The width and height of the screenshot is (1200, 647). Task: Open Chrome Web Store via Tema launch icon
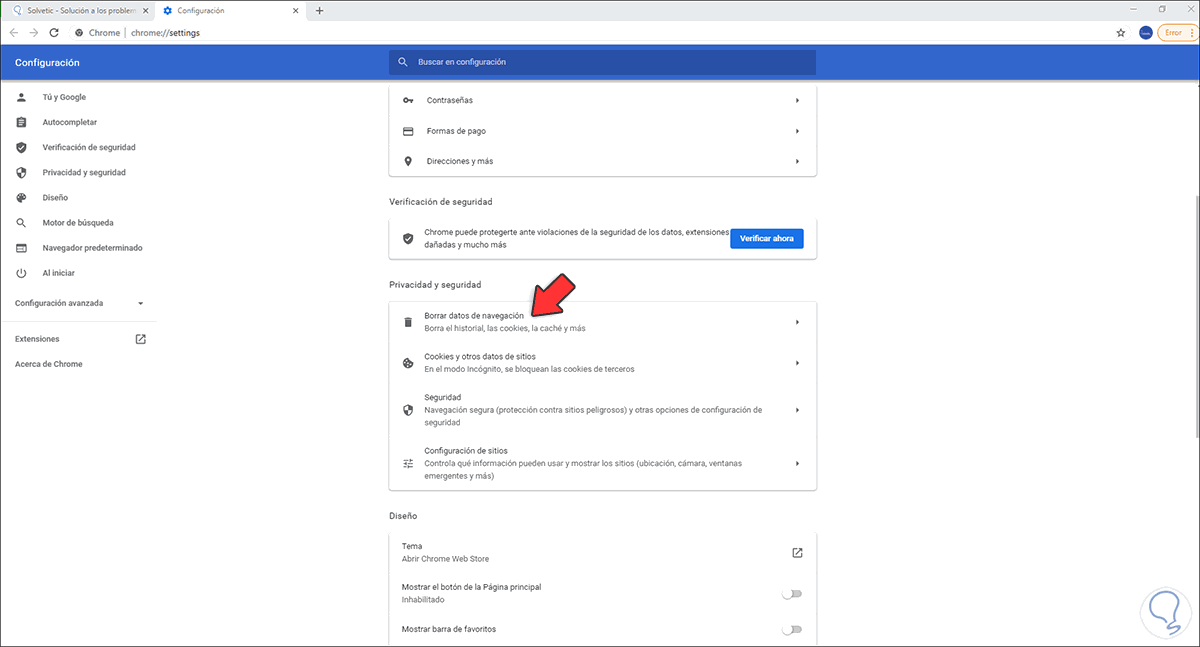[x=797, y=553]
